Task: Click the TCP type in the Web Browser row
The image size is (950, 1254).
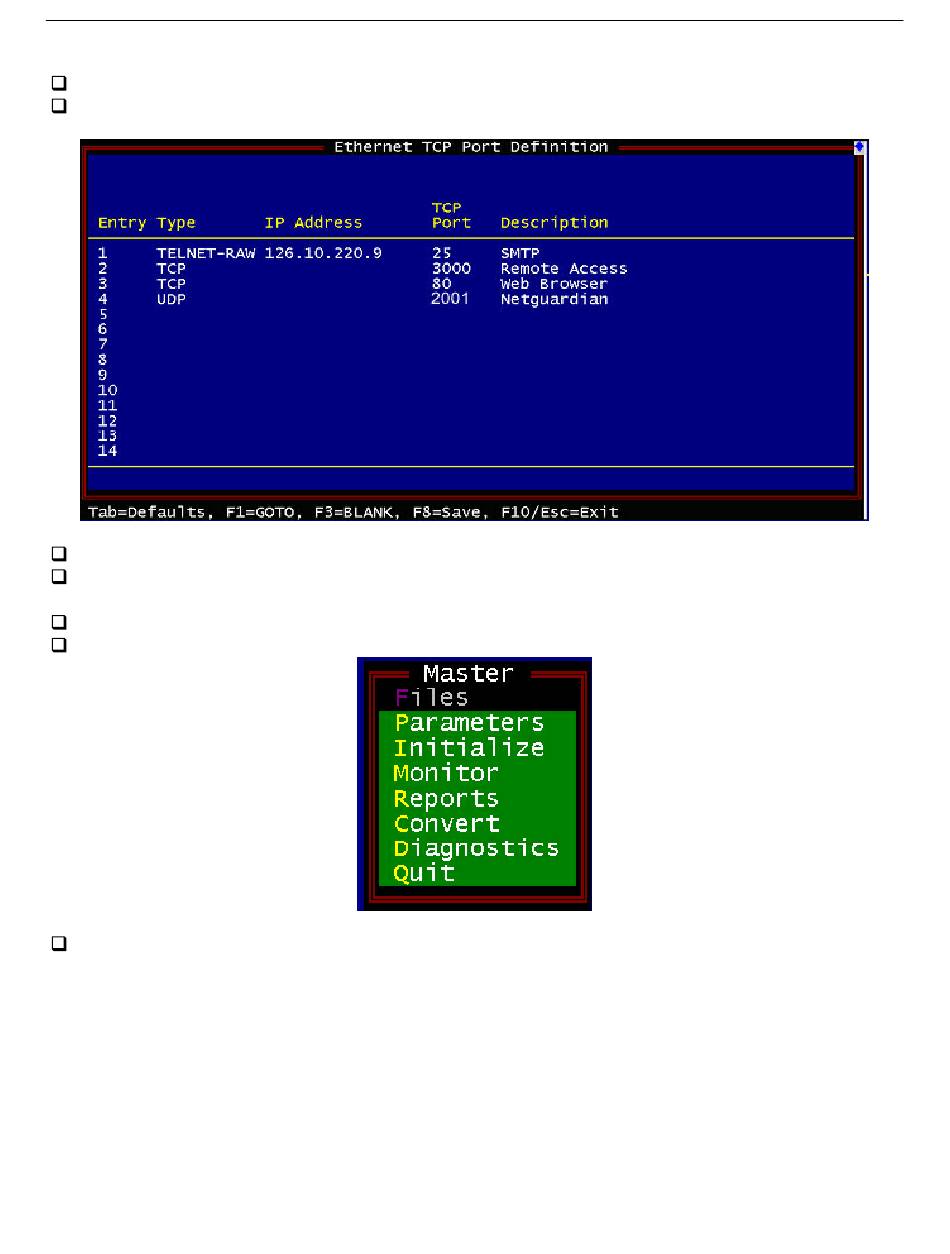Action: pos(171,284)
